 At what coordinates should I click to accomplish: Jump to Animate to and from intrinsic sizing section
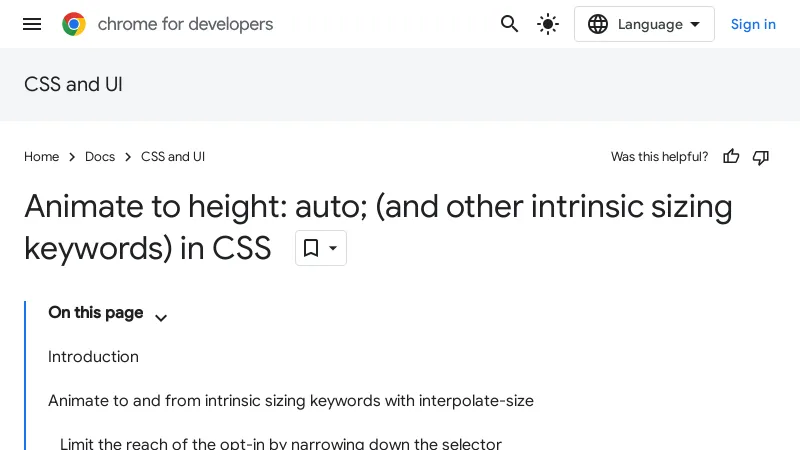[x=290, y=401]
